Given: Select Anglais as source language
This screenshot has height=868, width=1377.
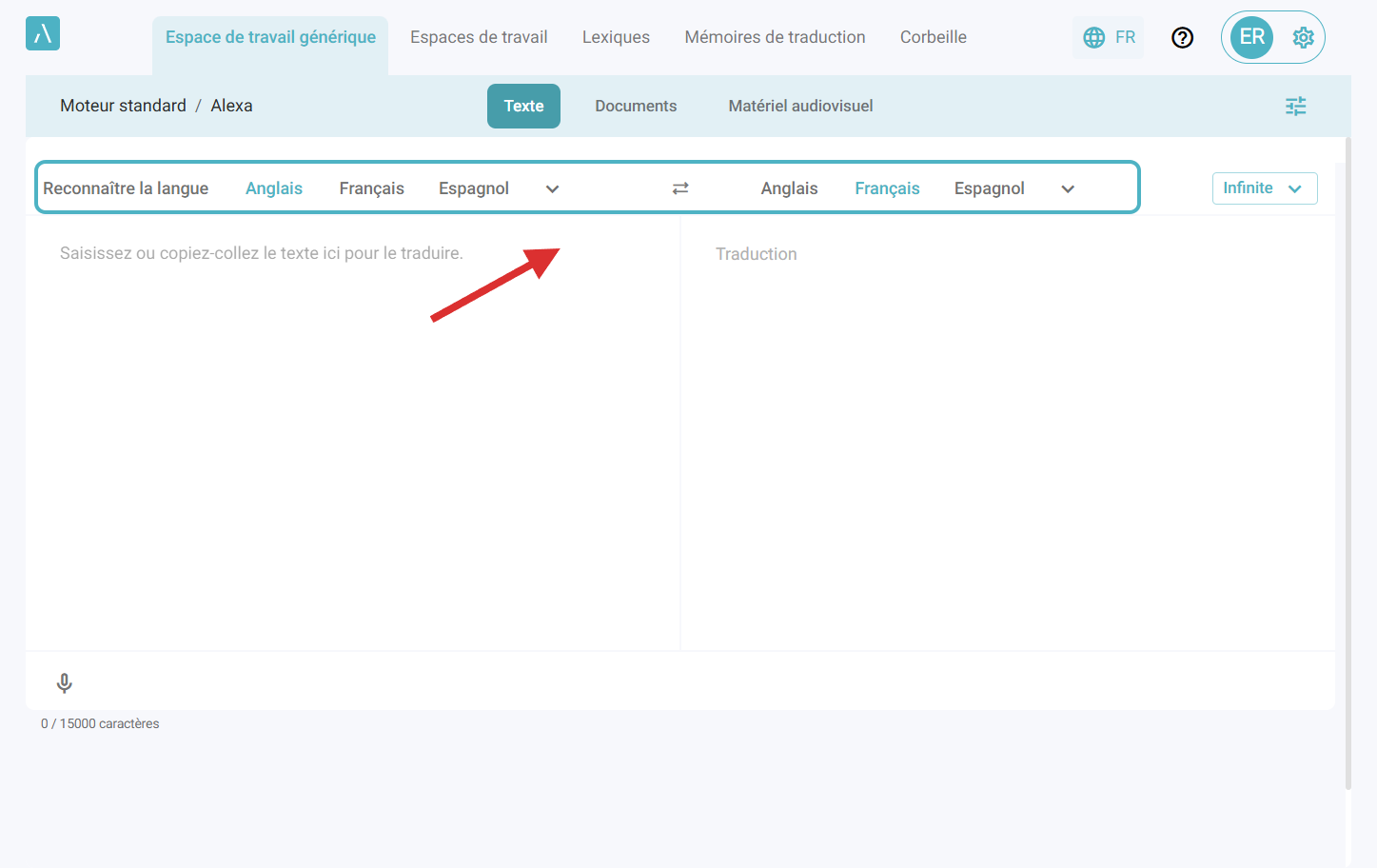Looking at the screenshot, I should click(x=274, y=188).
